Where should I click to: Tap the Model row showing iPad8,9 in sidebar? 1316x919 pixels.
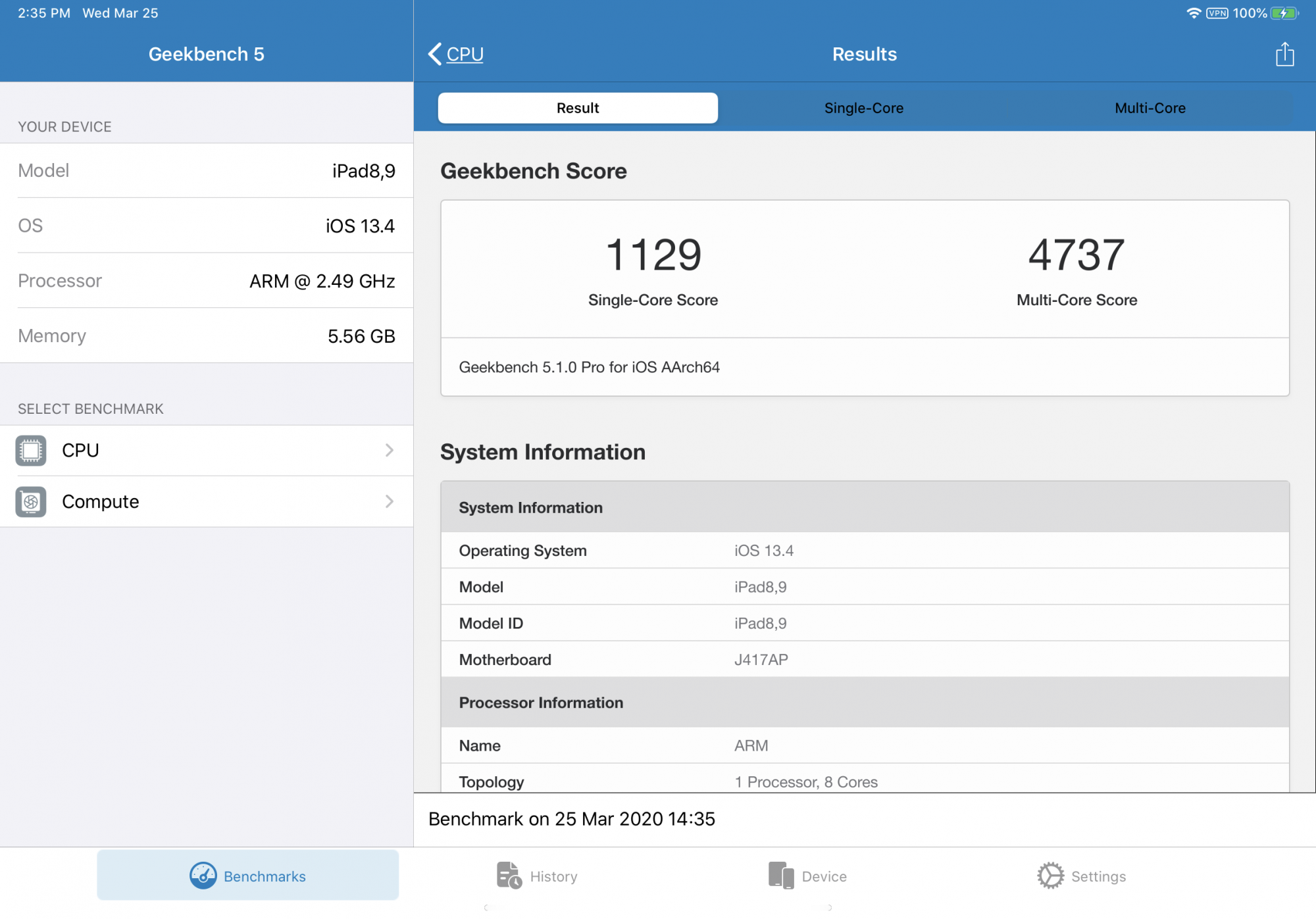pyautogui.click(x=207, y=170)
